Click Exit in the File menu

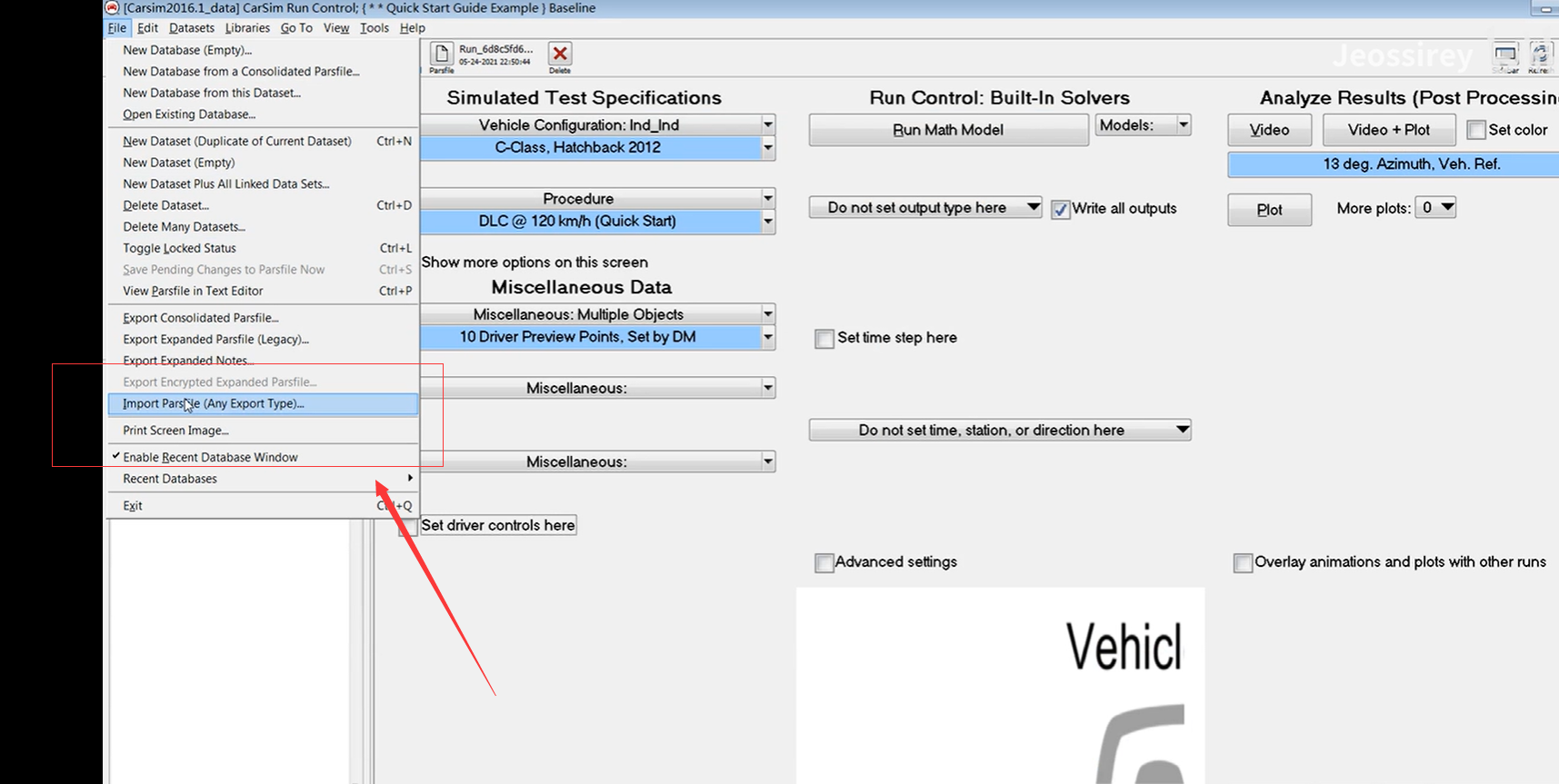tap(264, 506)
